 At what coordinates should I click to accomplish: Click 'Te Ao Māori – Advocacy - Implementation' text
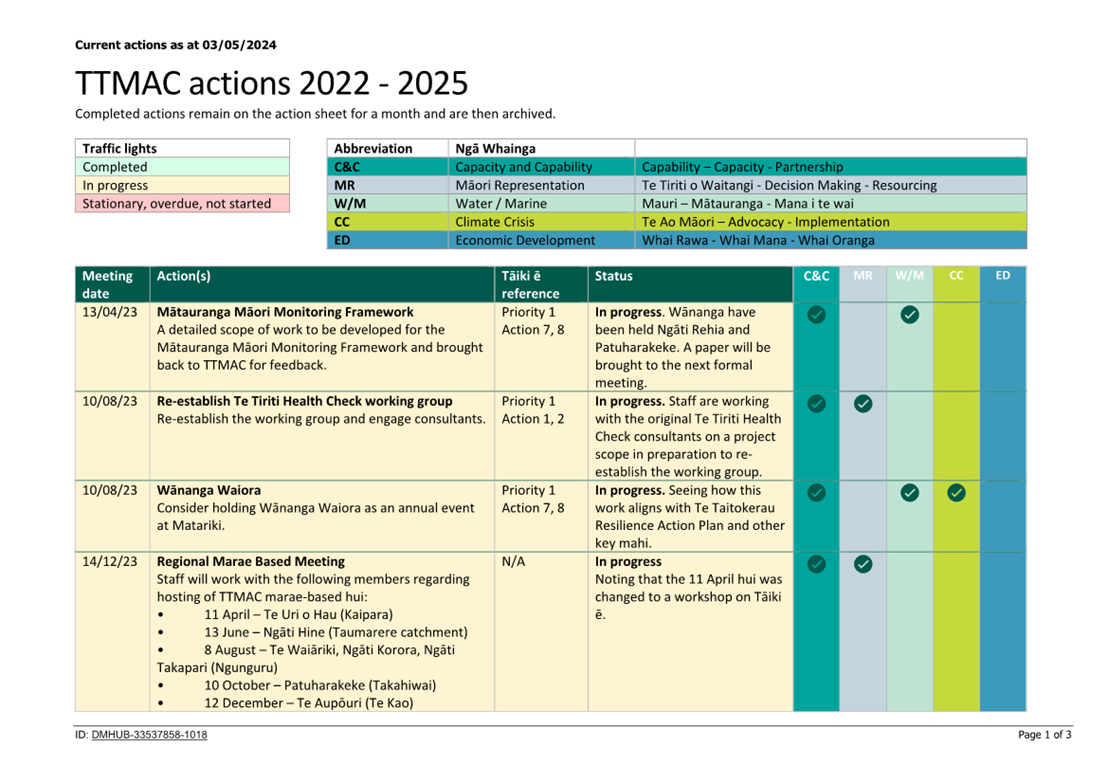click(765, 223)
